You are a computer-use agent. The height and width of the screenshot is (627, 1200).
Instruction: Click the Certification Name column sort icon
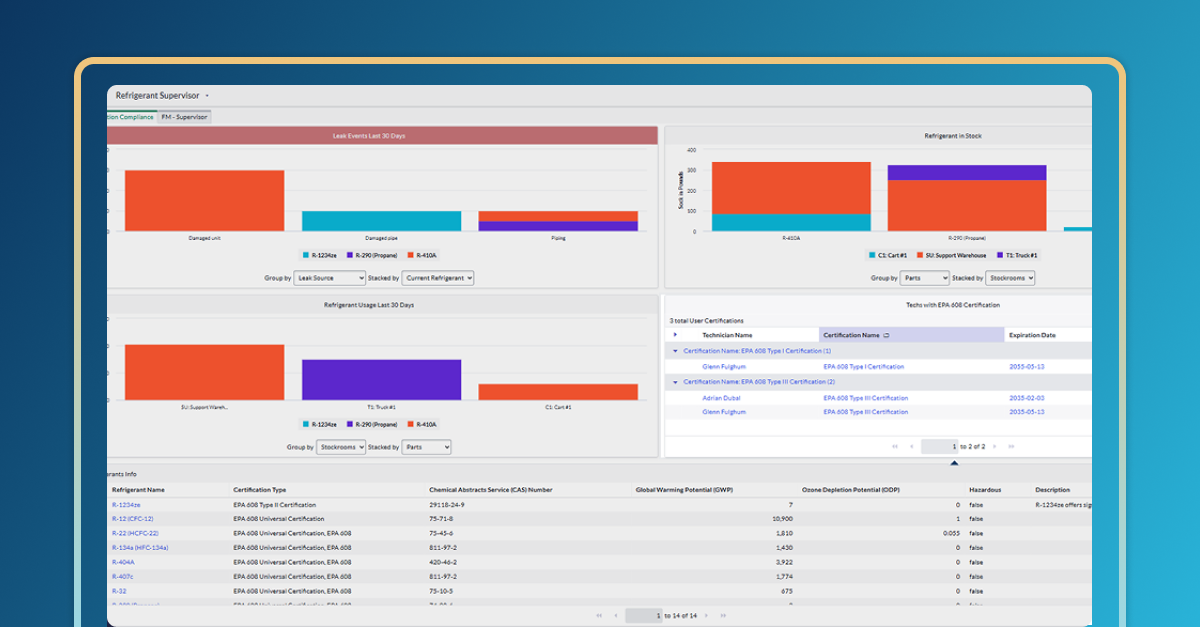(887, 335)
